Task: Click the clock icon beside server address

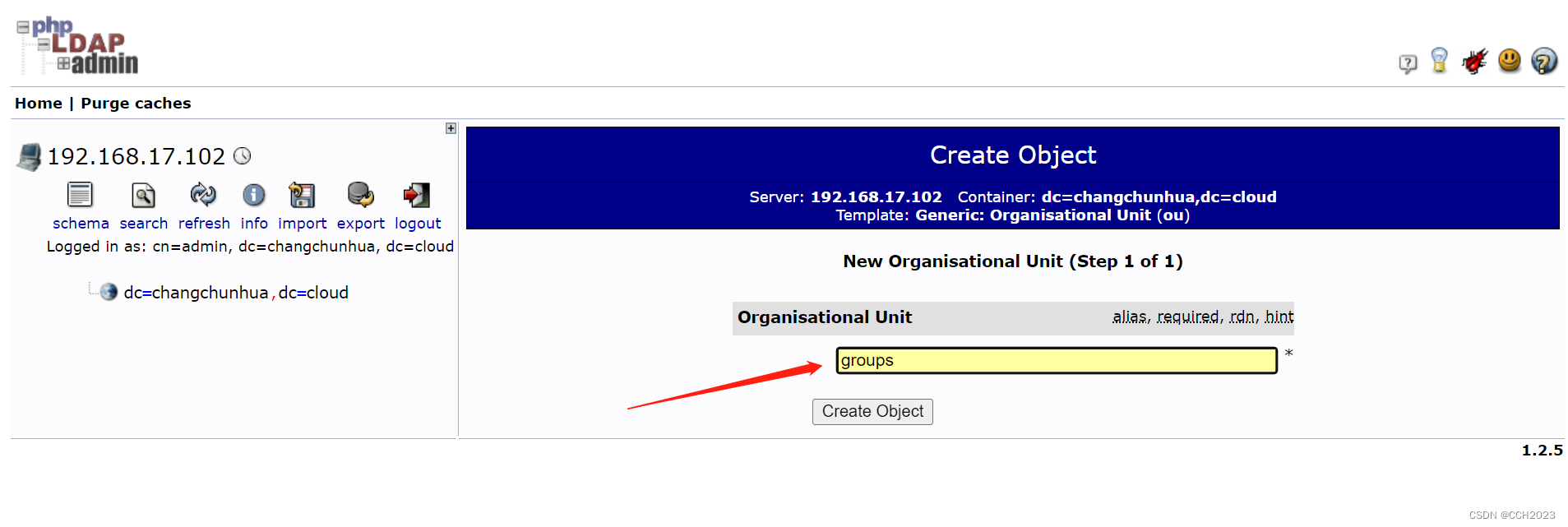Action: 243,156
